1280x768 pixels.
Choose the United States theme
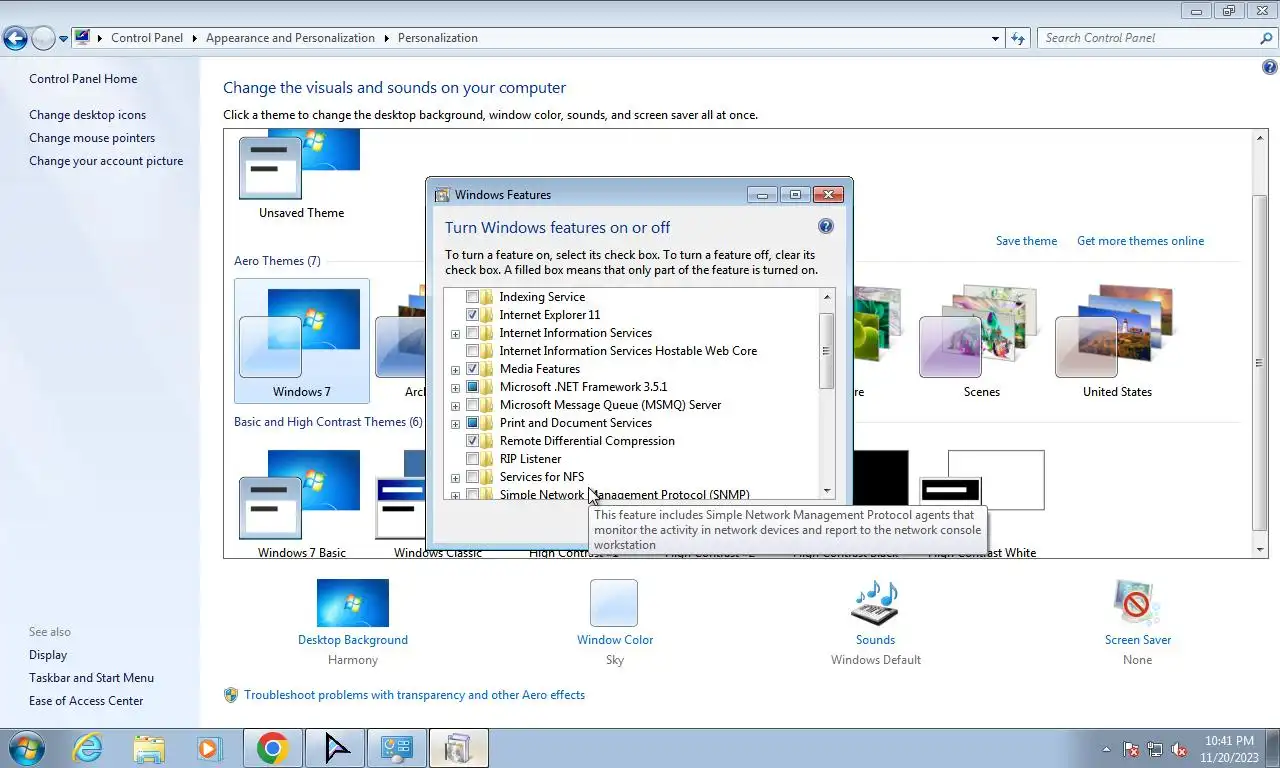coord(1117,340)
